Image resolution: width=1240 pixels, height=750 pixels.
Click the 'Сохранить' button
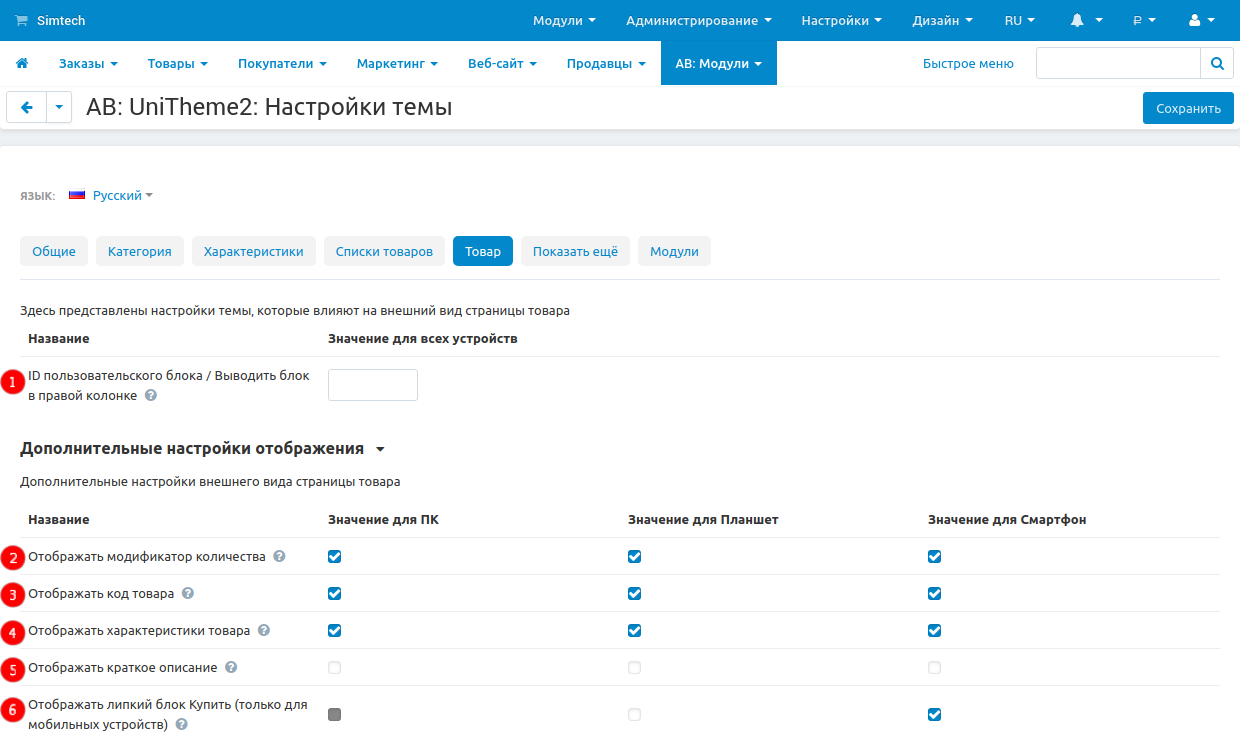point(1188,108)
